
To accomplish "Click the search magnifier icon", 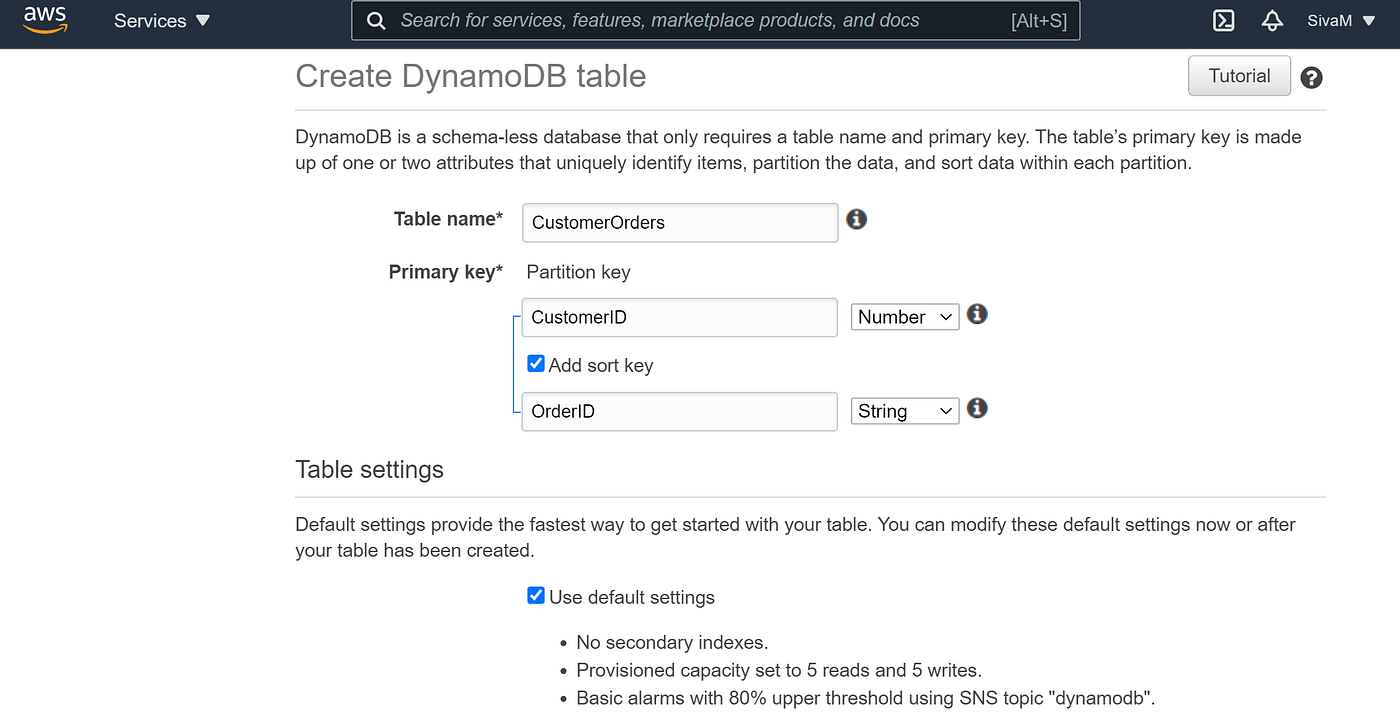I will [x=376, y=20].
